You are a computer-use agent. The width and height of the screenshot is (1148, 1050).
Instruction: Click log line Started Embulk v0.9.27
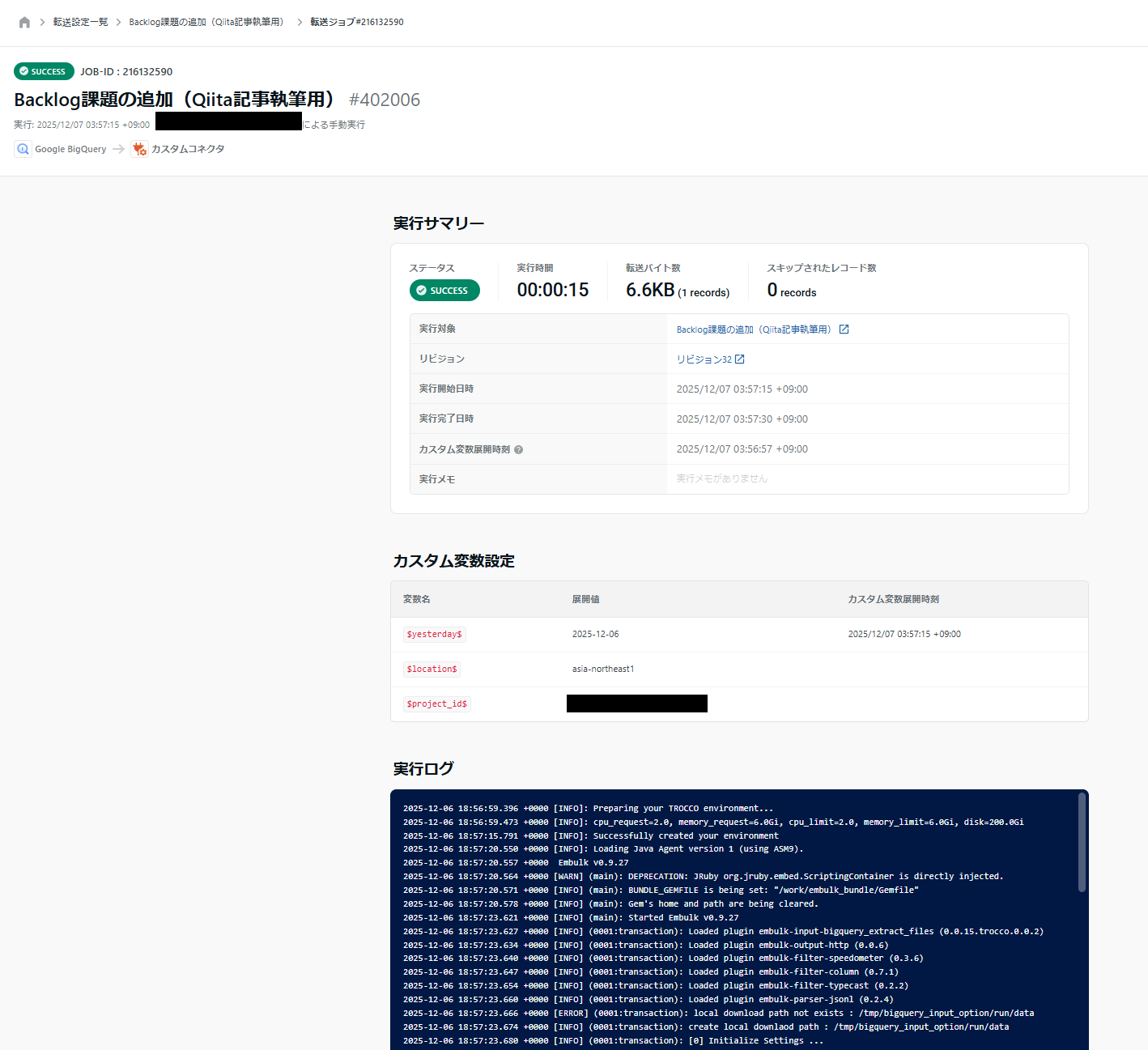point(571,917)
